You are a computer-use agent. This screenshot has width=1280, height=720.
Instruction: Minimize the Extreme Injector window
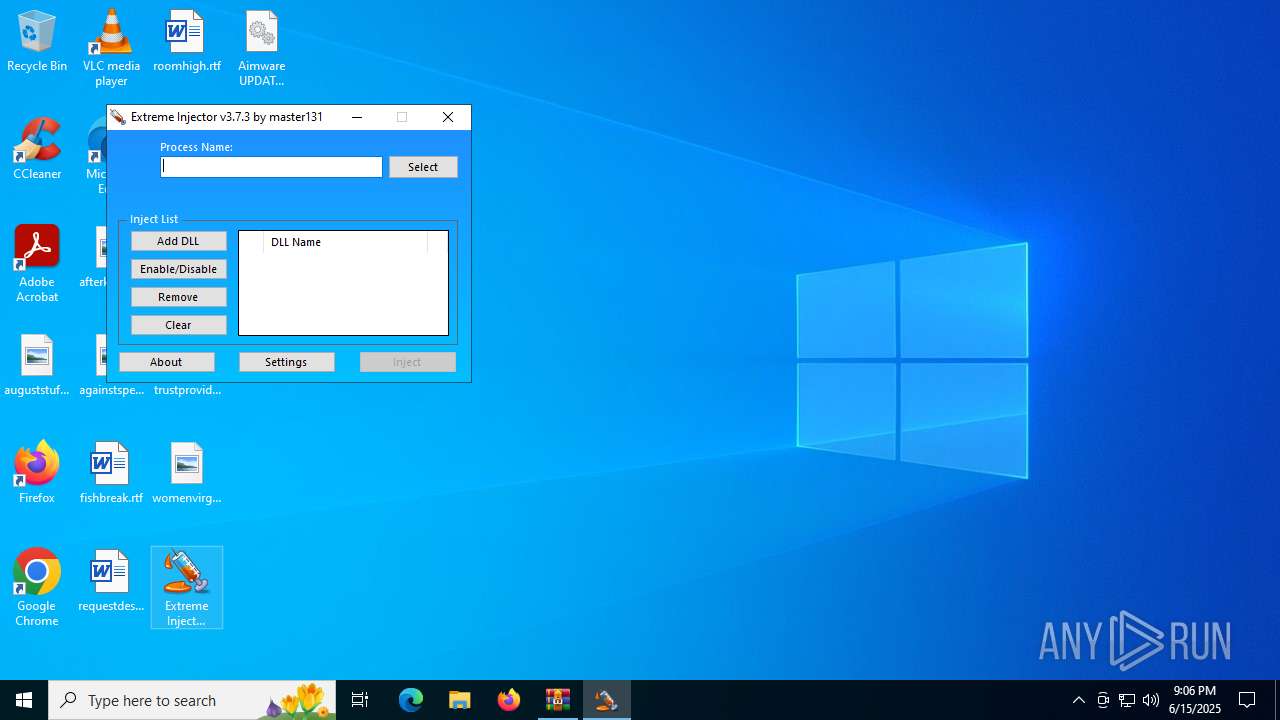click(357, 117)
